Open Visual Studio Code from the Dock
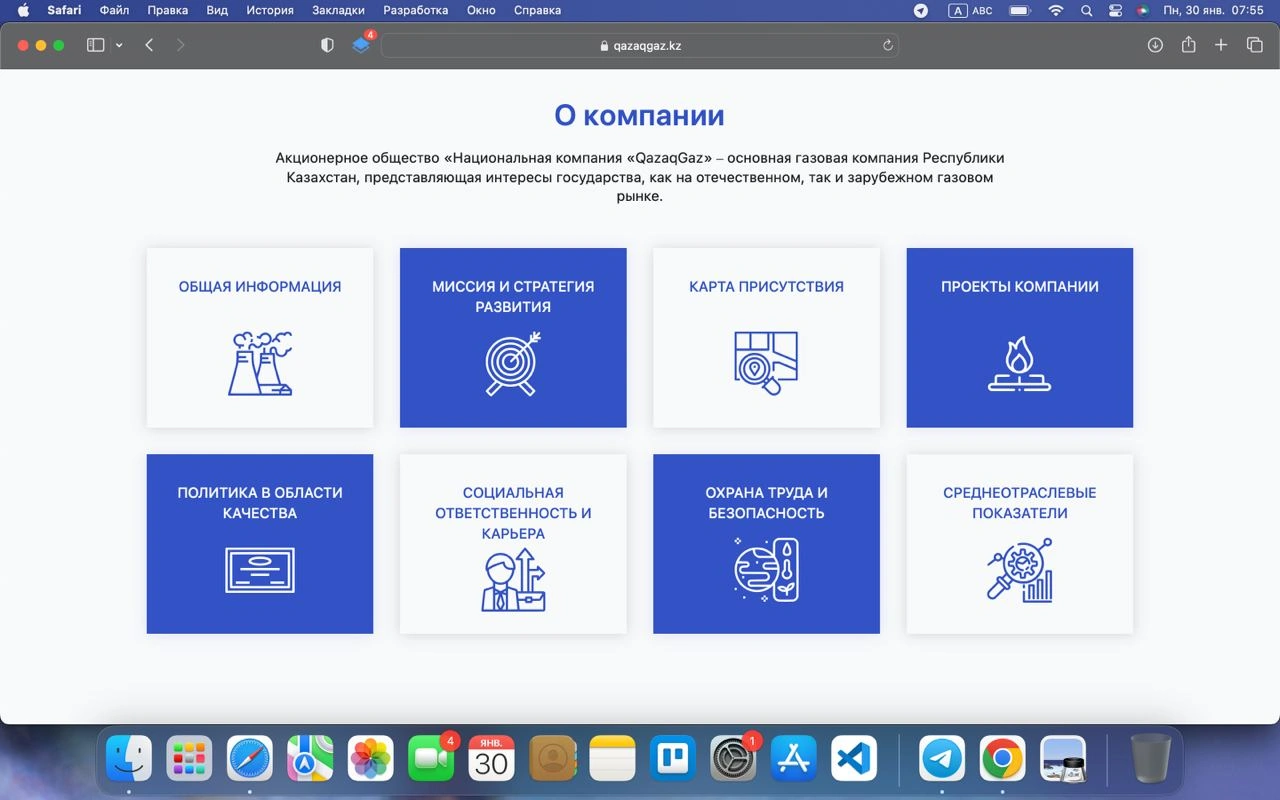The width and height of the screenshot is (1280, 800). pyautogui.click(x=854, y=759)
